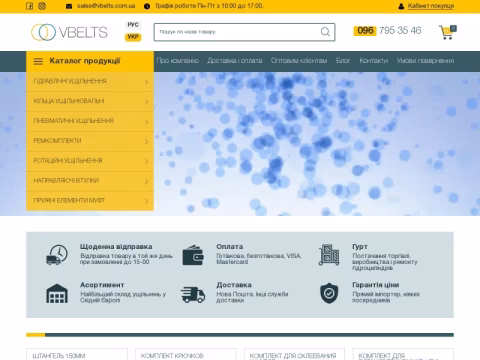Click sales@vbelts.com.ua email link
This screenshot has height=360, width=480.
(x=106, y=6)
